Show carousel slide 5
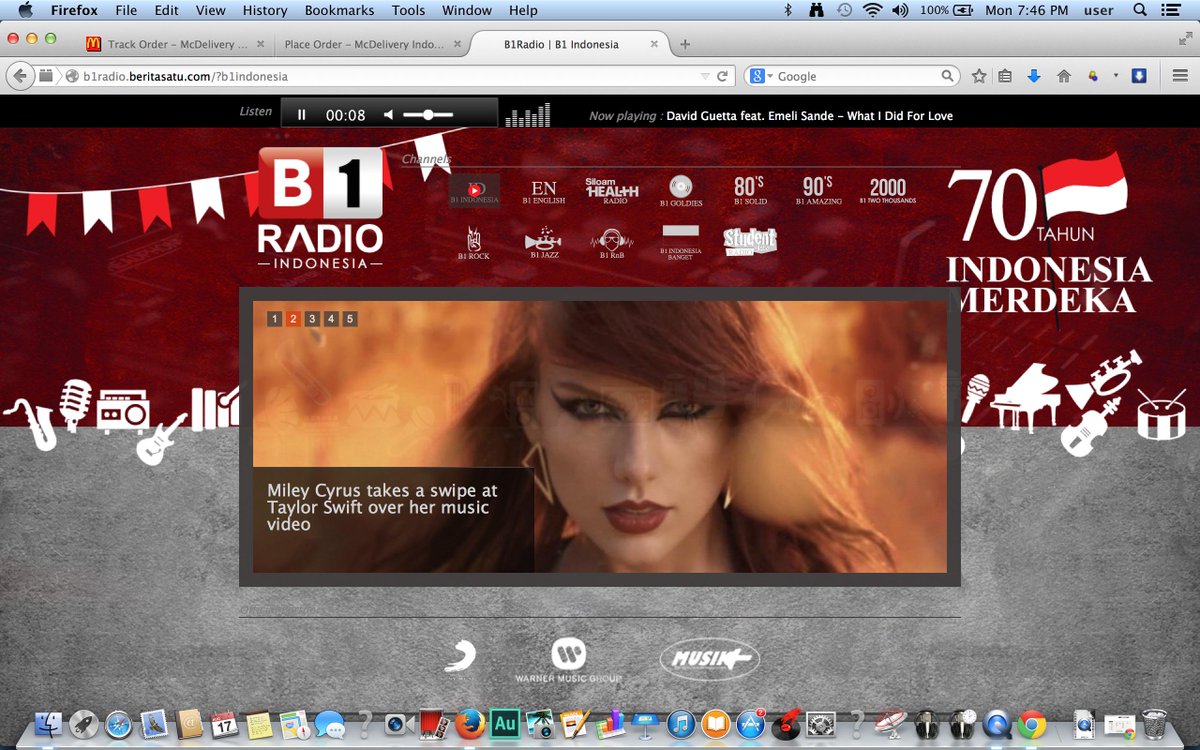Screen dimensions: 1200x750 click(349, 319)
